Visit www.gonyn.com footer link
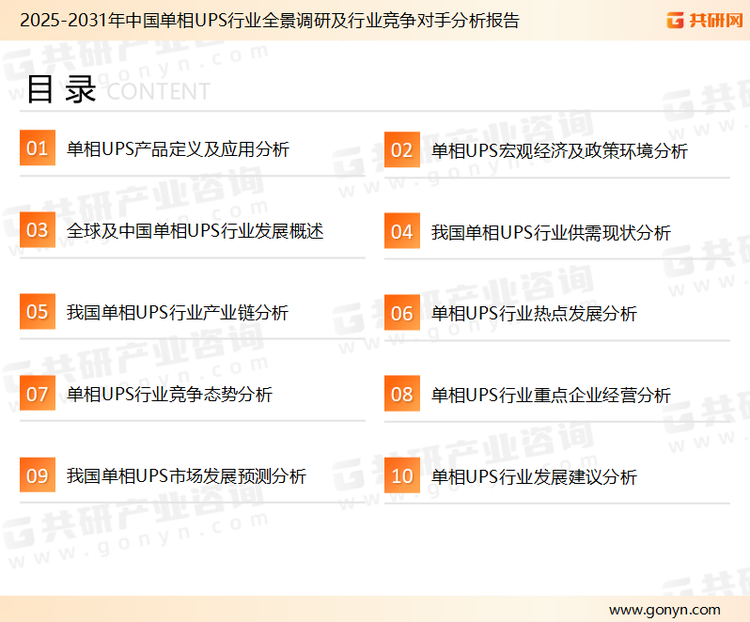750x622 pixels. (x=664, y=610)
